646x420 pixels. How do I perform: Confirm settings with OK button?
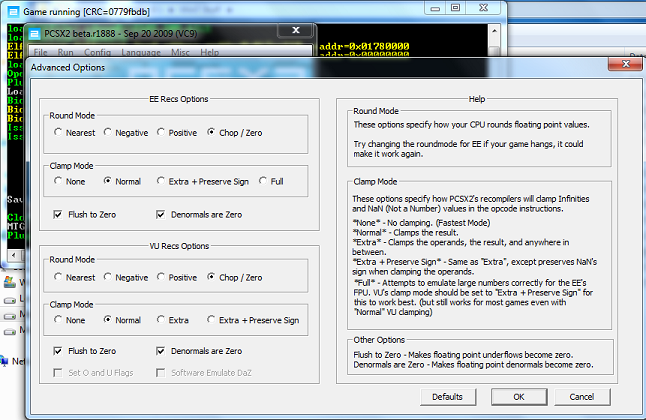click(519, 397)
